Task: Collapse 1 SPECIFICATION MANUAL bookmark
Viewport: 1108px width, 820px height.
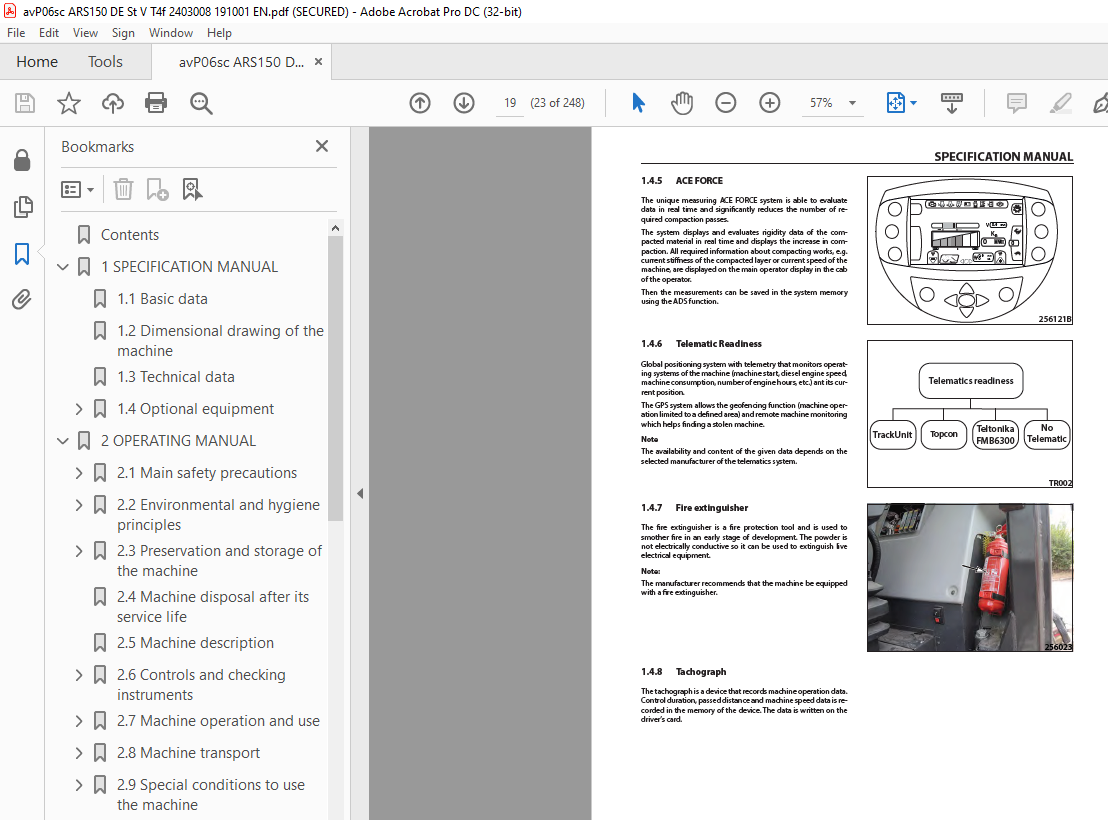Action: (x=62, y=267)
